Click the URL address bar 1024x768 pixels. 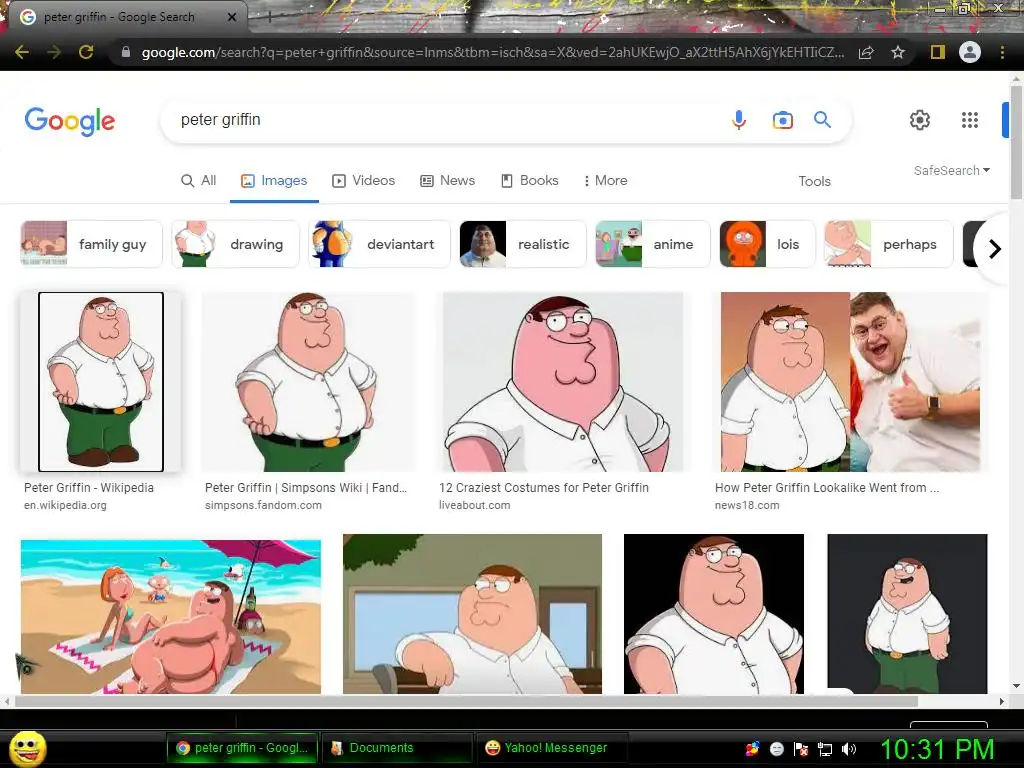pyautogui.click(x=493, y=52)
